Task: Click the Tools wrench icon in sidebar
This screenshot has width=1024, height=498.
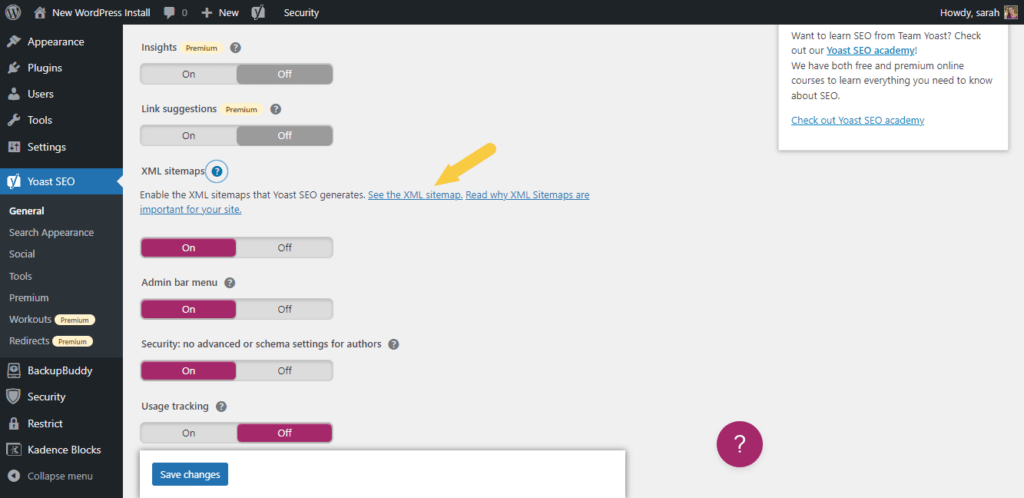Action: [x=13, y=120]
